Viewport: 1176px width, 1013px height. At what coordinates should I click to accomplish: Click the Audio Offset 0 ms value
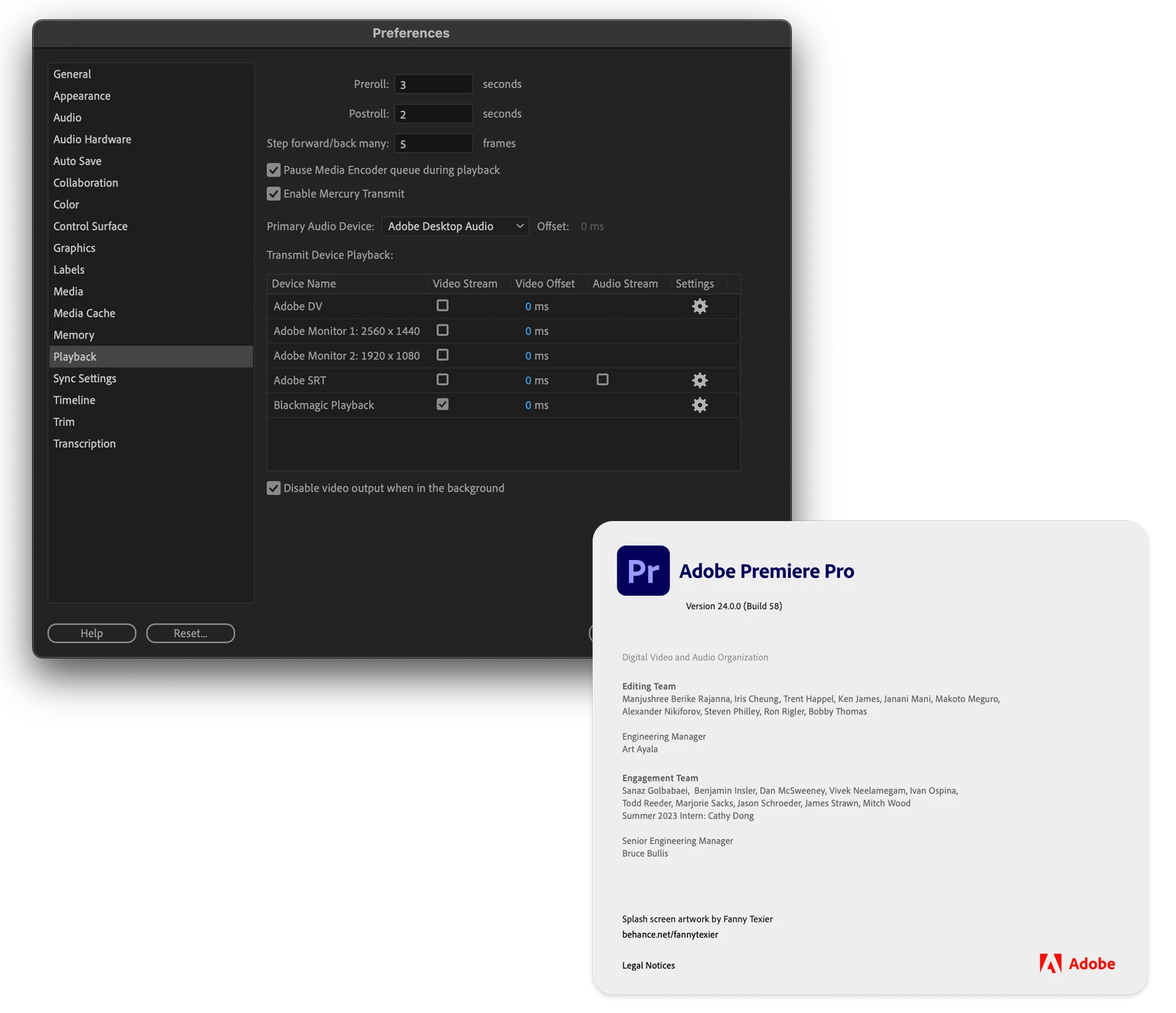click(592, 227)
